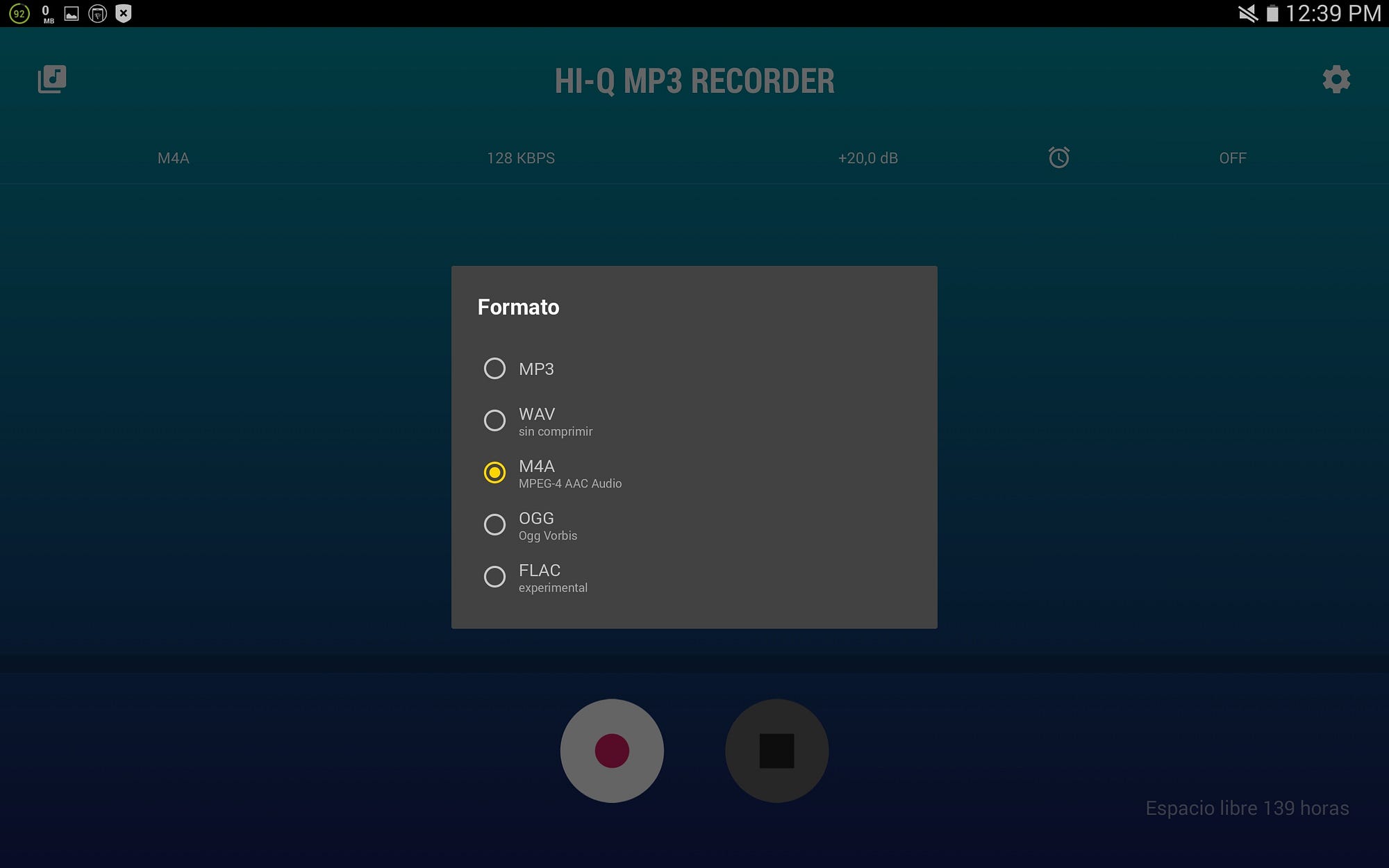The image size is (1389, 868).
Task: Start recording with the red record button
Action: pos(612,751)
